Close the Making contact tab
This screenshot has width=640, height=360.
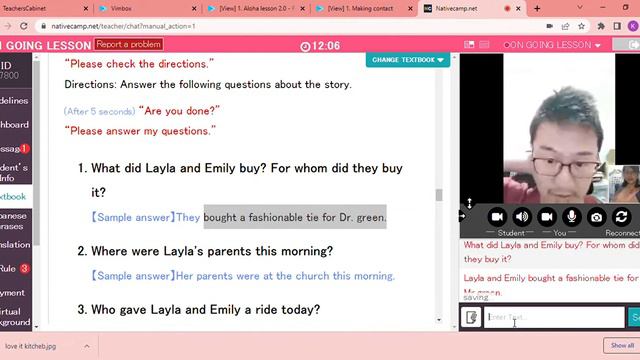click(x=410, y=8)
